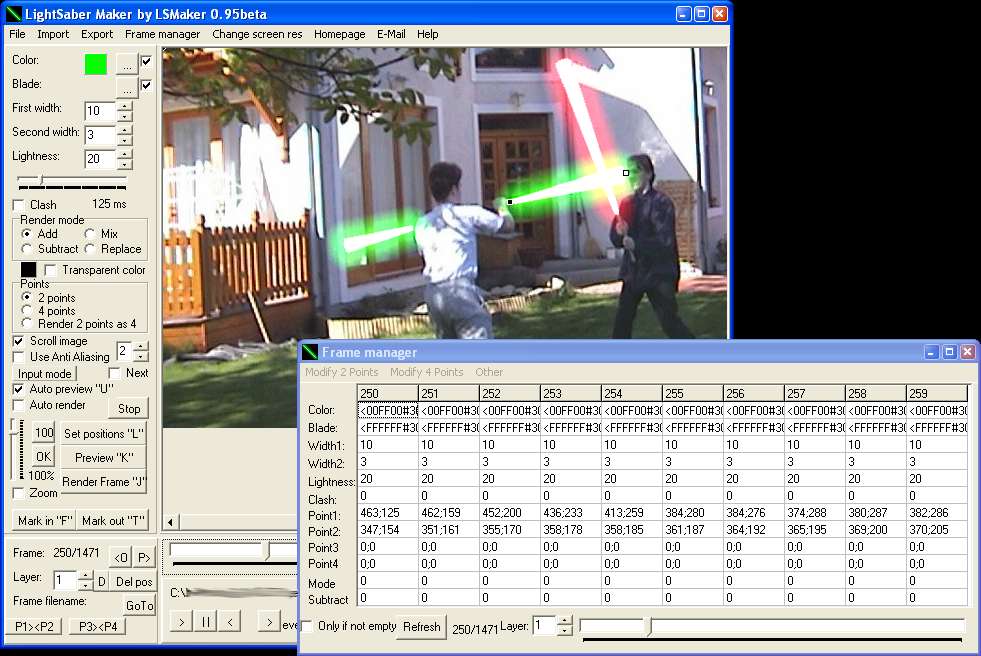Click the green Color swatch
This screenshot has height=656, width=981.
96,64
